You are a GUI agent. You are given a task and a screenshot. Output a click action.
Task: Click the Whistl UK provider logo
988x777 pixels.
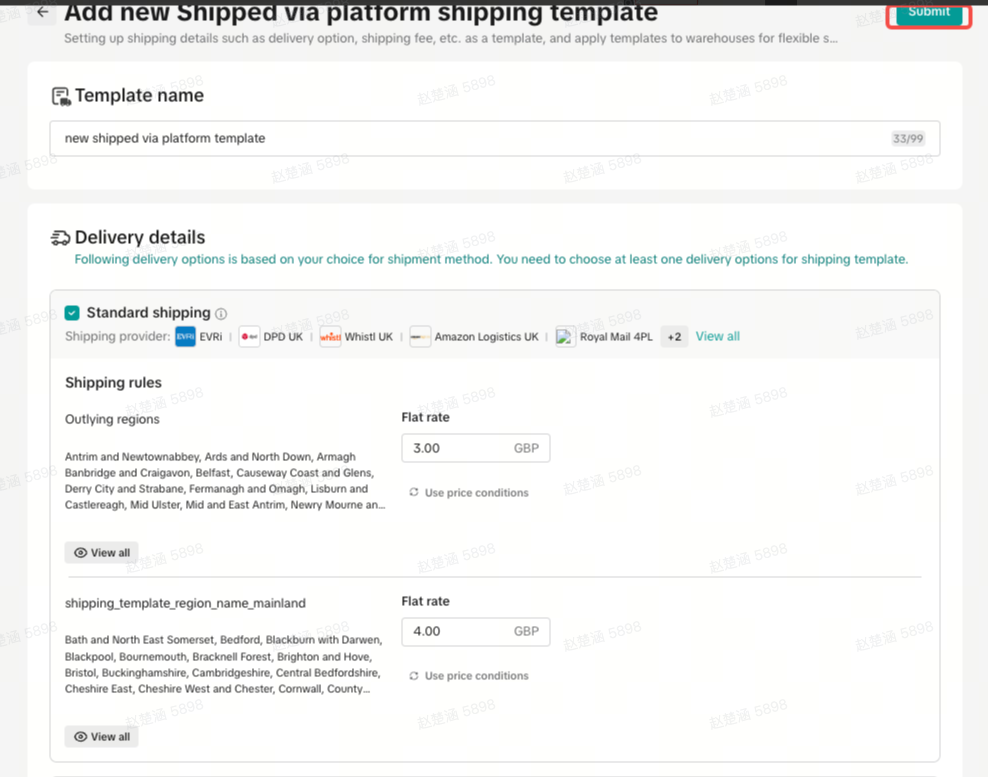point(330,337)
